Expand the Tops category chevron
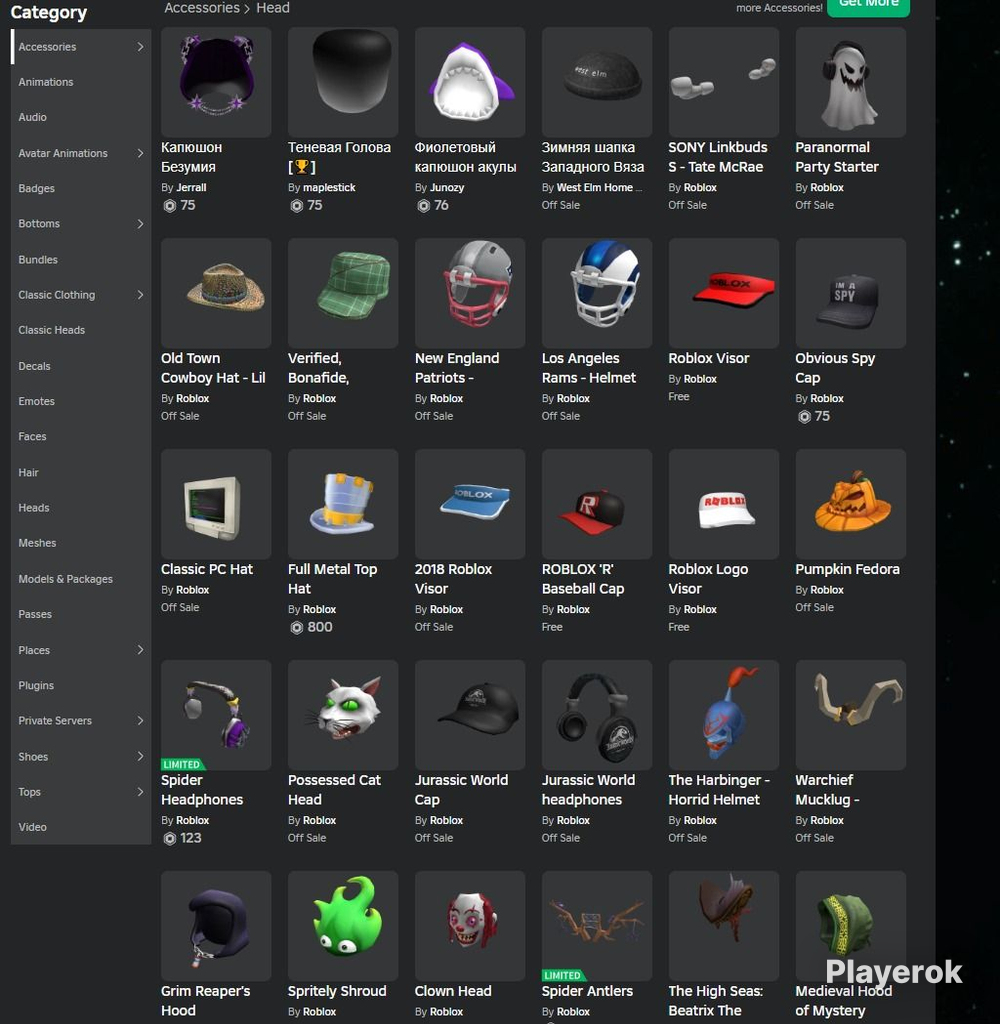Viewport: 1000px width, 1024px height. point(140,792)
